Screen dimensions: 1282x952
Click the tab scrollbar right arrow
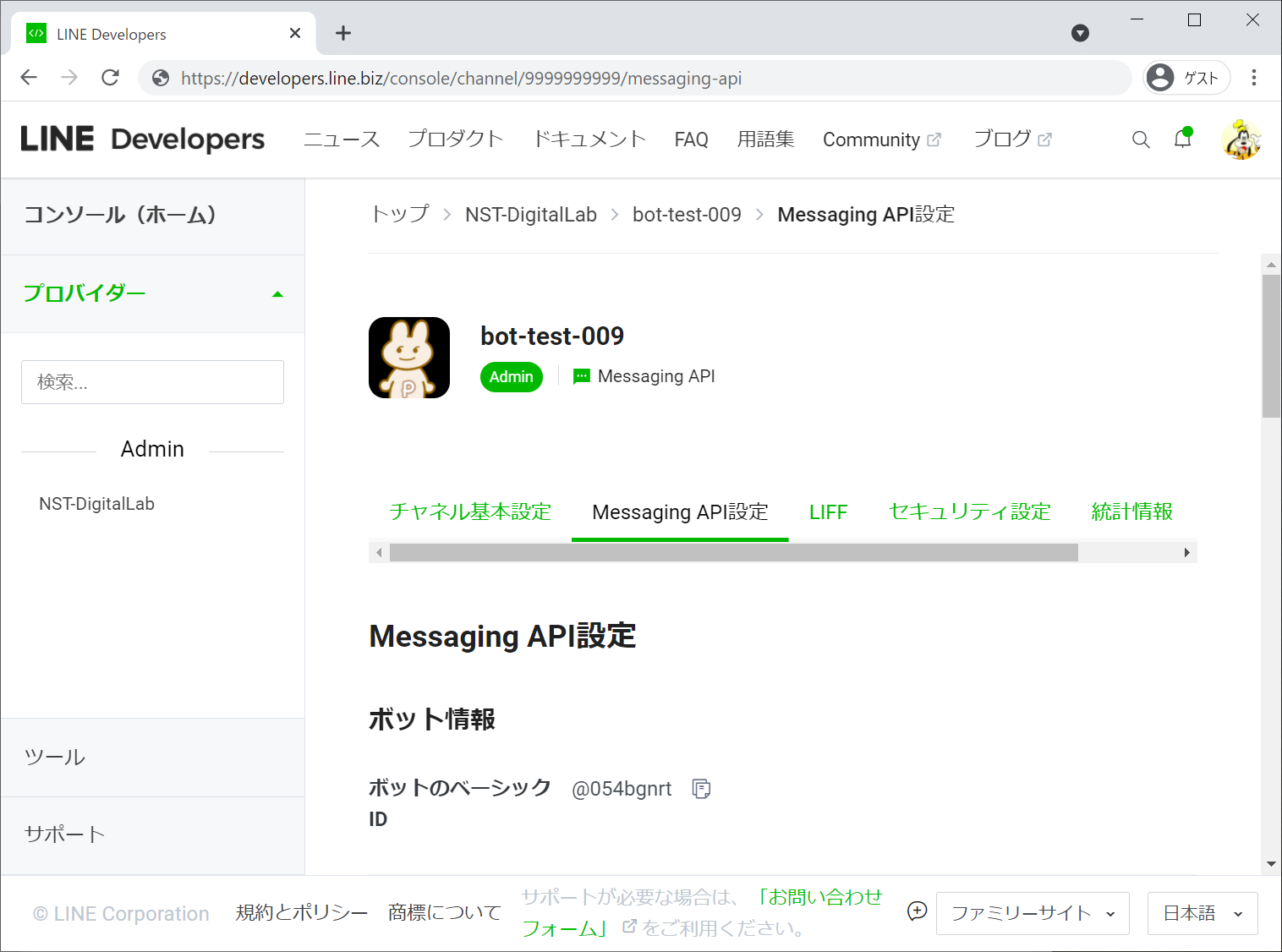point(1187,553)
